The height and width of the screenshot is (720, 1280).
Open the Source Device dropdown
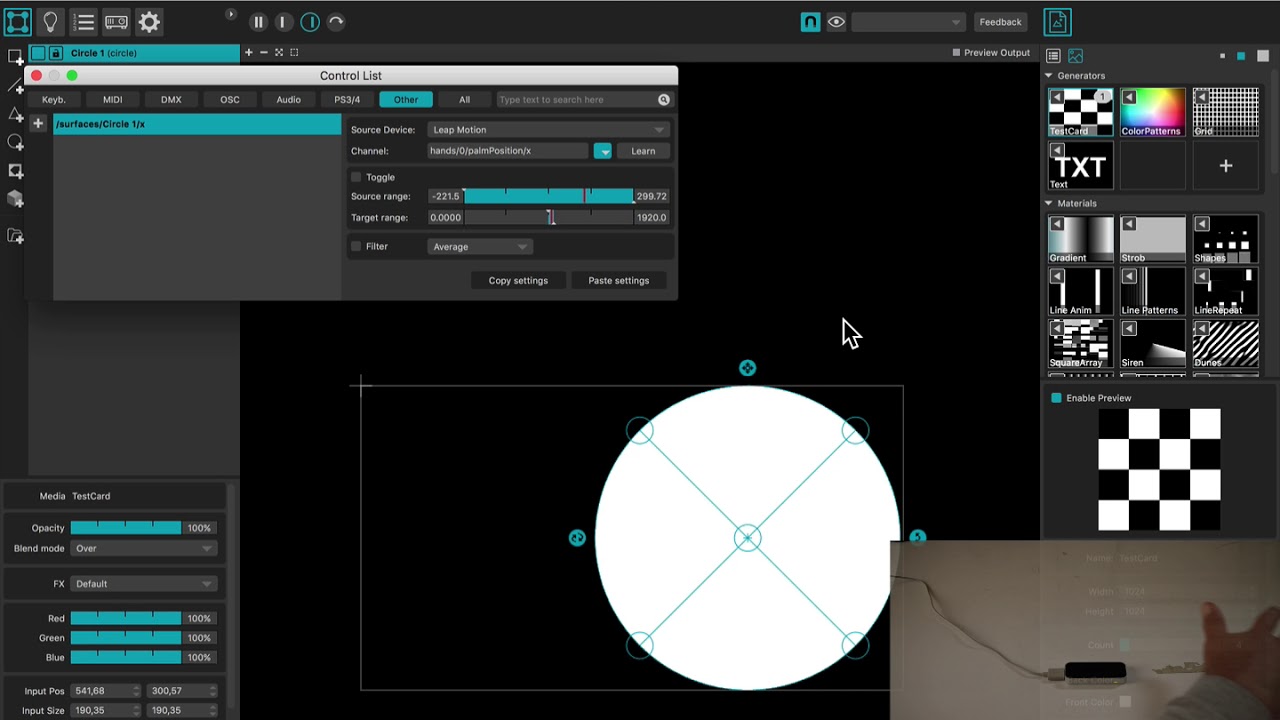pyautogui.click(x=547, y=130)
